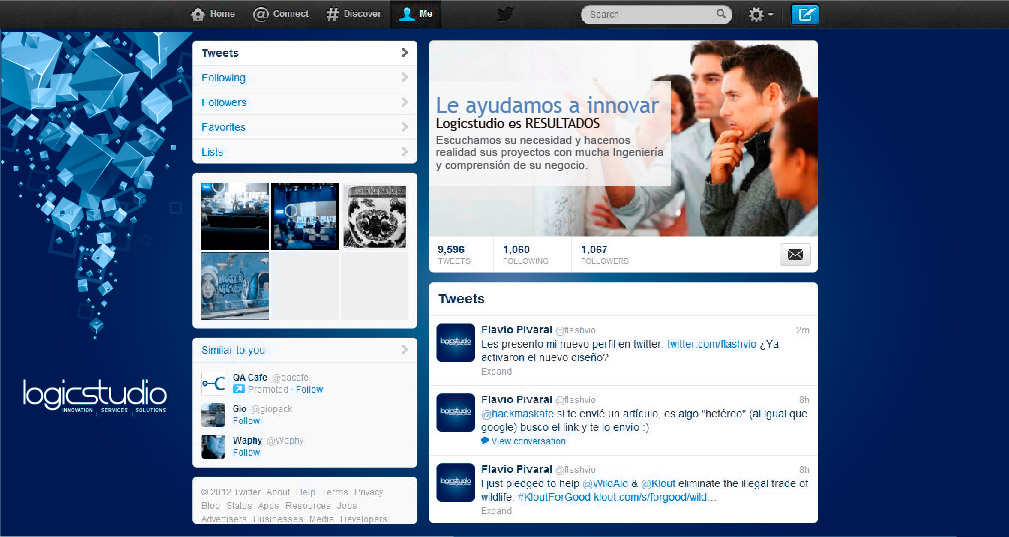Focus the Search input field
This screenshot has height=537, width=1009.
(x=656, y=14)
